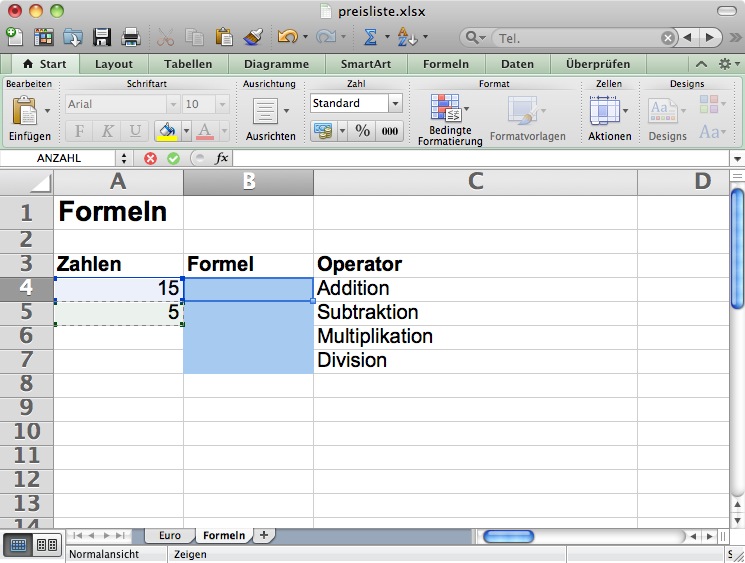This screenshot has width=745, height=563.
Task: Click the percent style button
Action: (362, 130)
